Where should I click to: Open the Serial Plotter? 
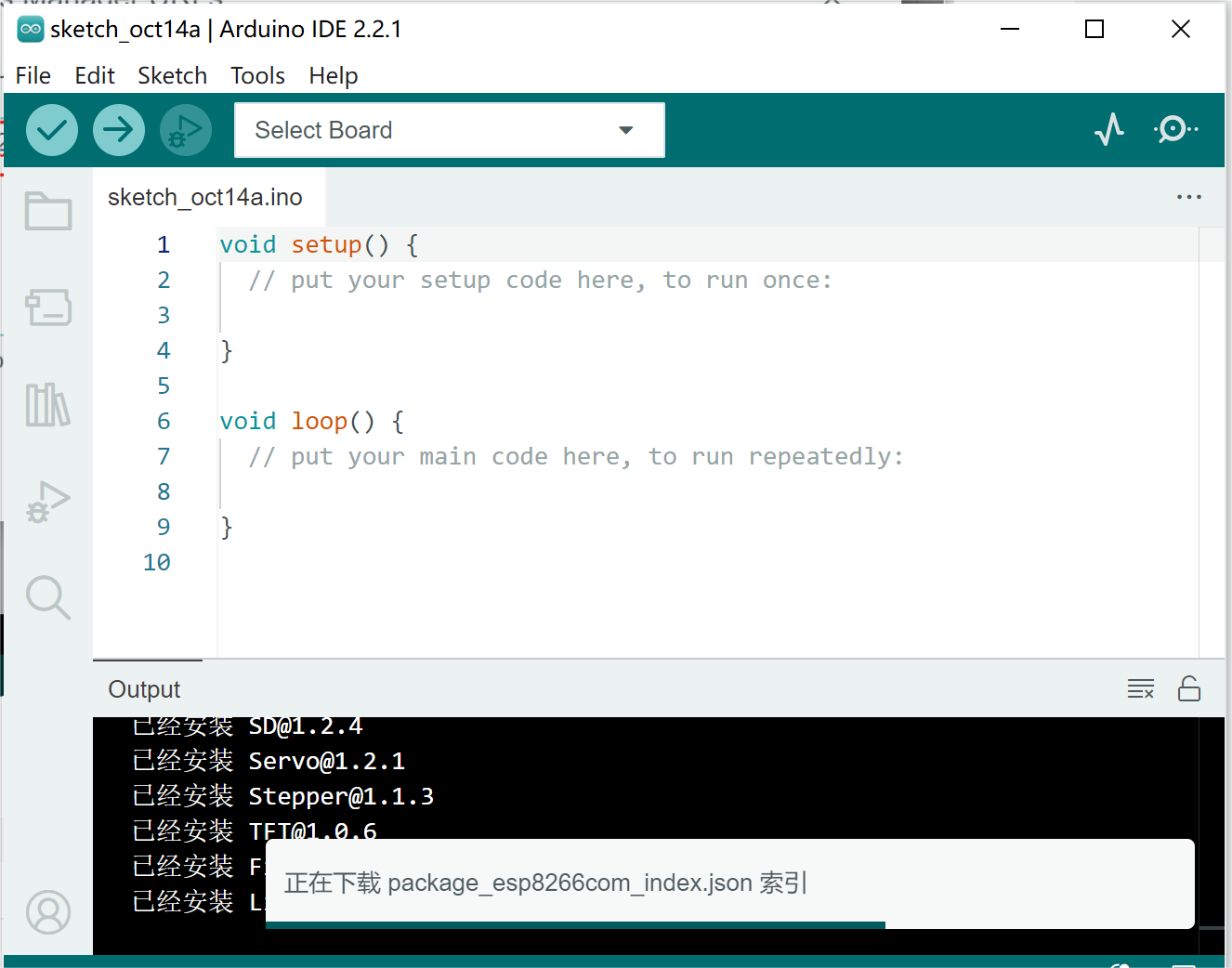coord(1109,130)
